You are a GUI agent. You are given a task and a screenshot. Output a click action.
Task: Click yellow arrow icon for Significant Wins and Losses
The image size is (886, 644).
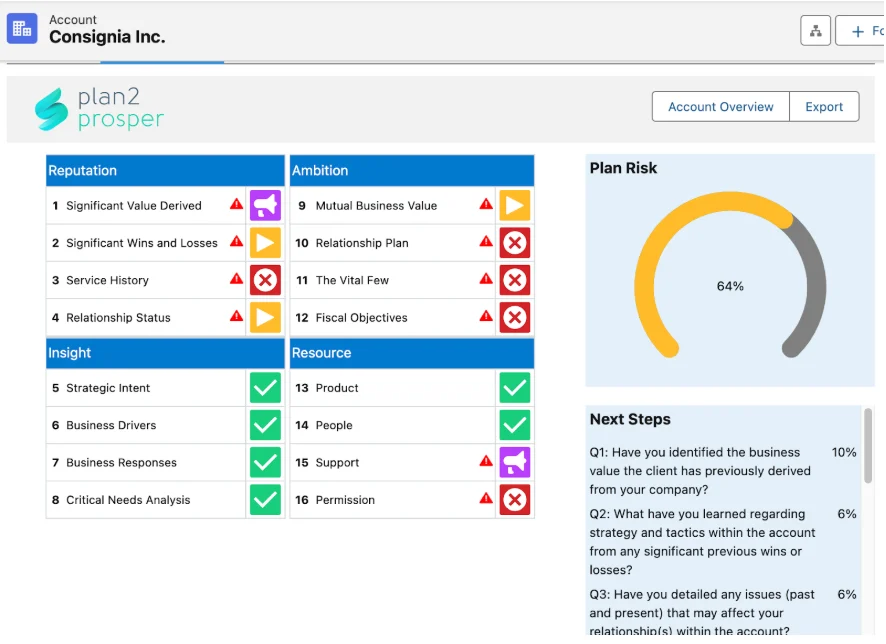[265, 243]
